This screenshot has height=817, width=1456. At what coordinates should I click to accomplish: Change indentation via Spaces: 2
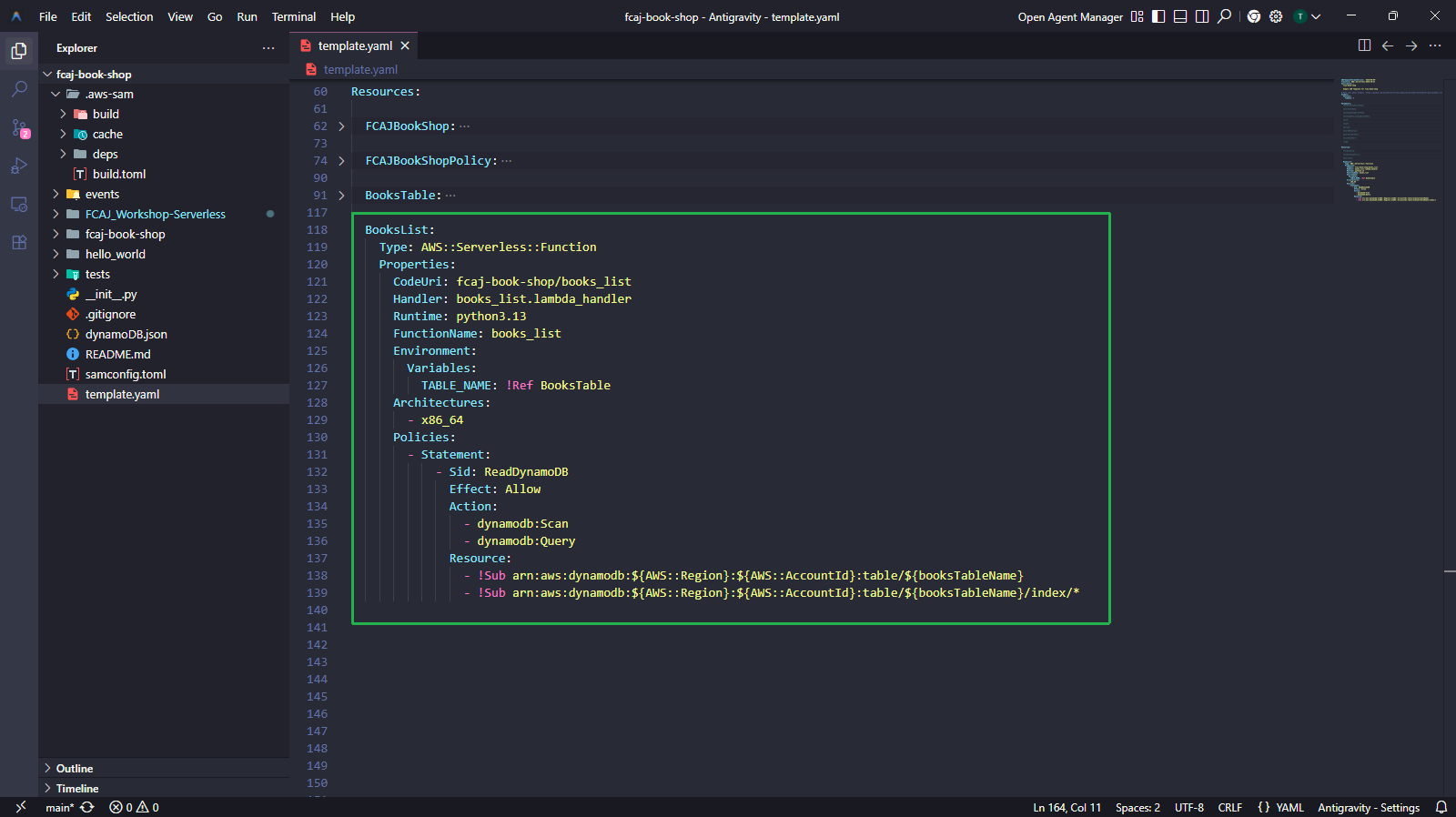pos(1137,807)
